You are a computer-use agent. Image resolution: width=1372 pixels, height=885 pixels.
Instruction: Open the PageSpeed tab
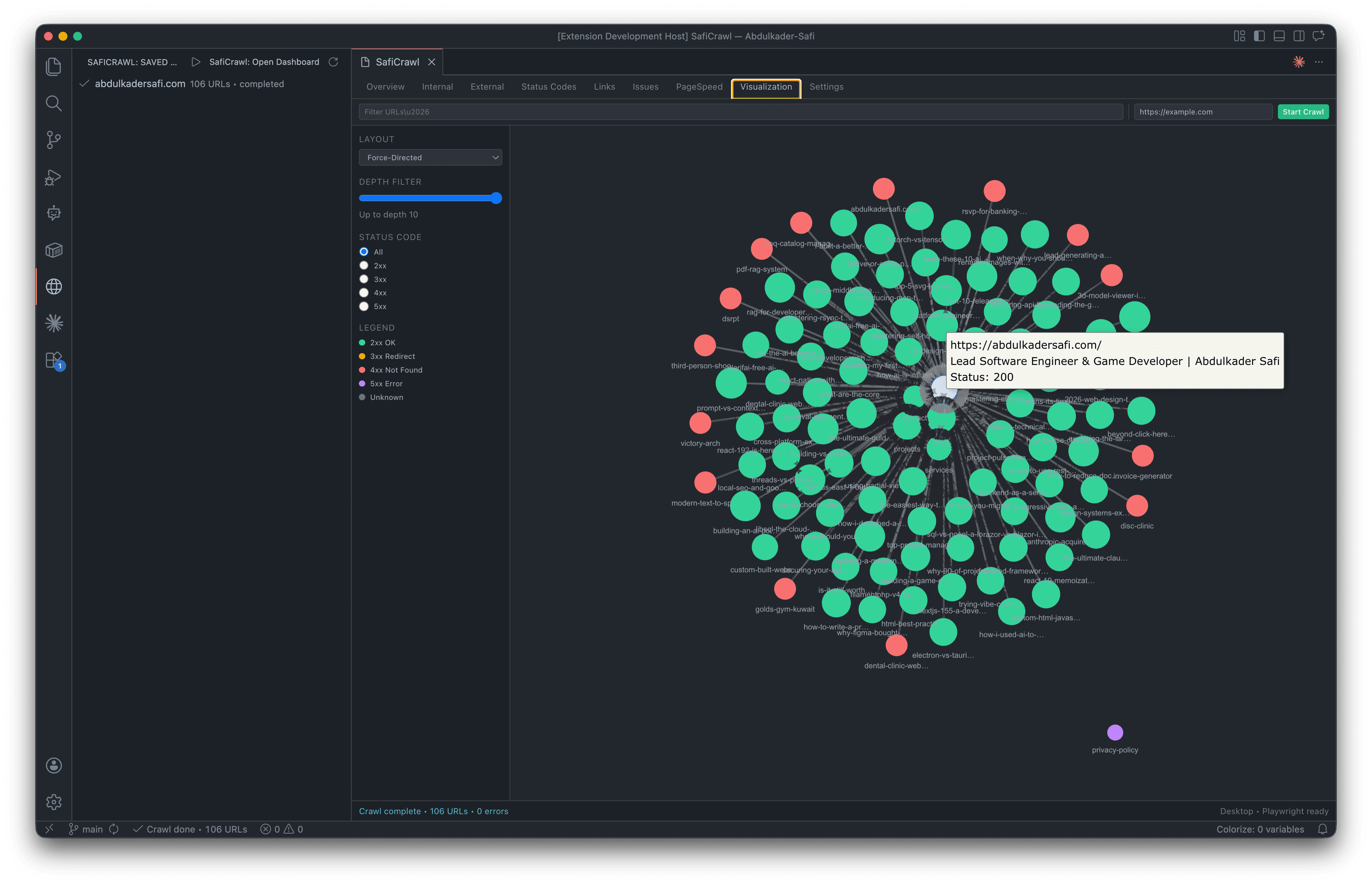[x=699, y=87]
